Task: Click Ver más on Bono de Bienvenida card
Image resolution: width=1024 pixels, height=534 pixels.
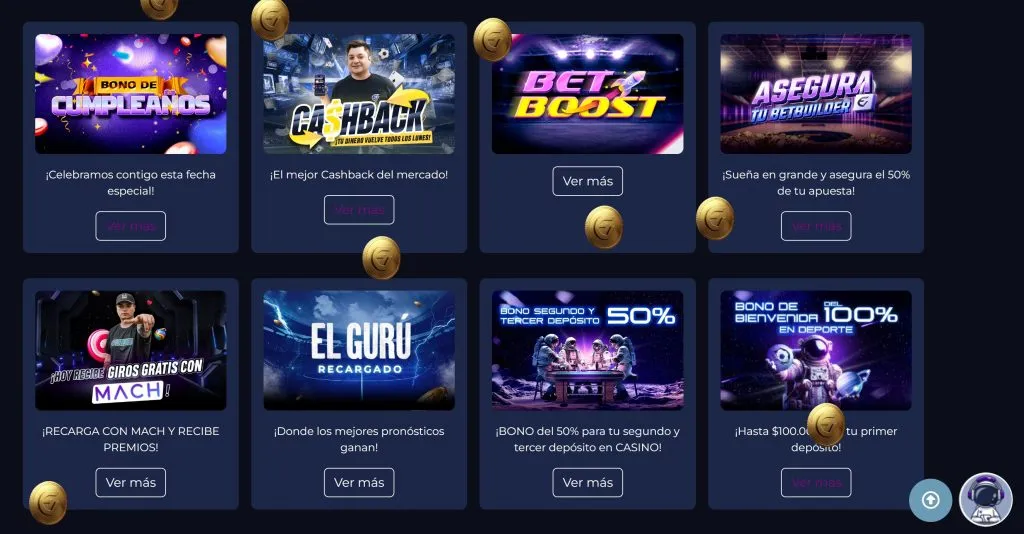Action: click(x=816, y=482)
